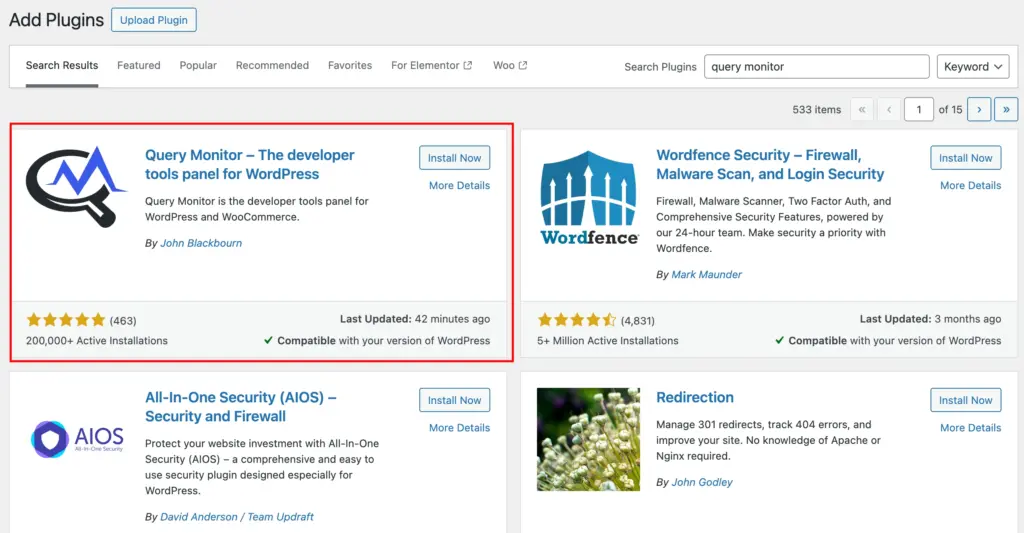1024x533 pixels.
Task: Click 200,000+ Active Installations text
Action: pyautogui.click(x=97, y=340)
